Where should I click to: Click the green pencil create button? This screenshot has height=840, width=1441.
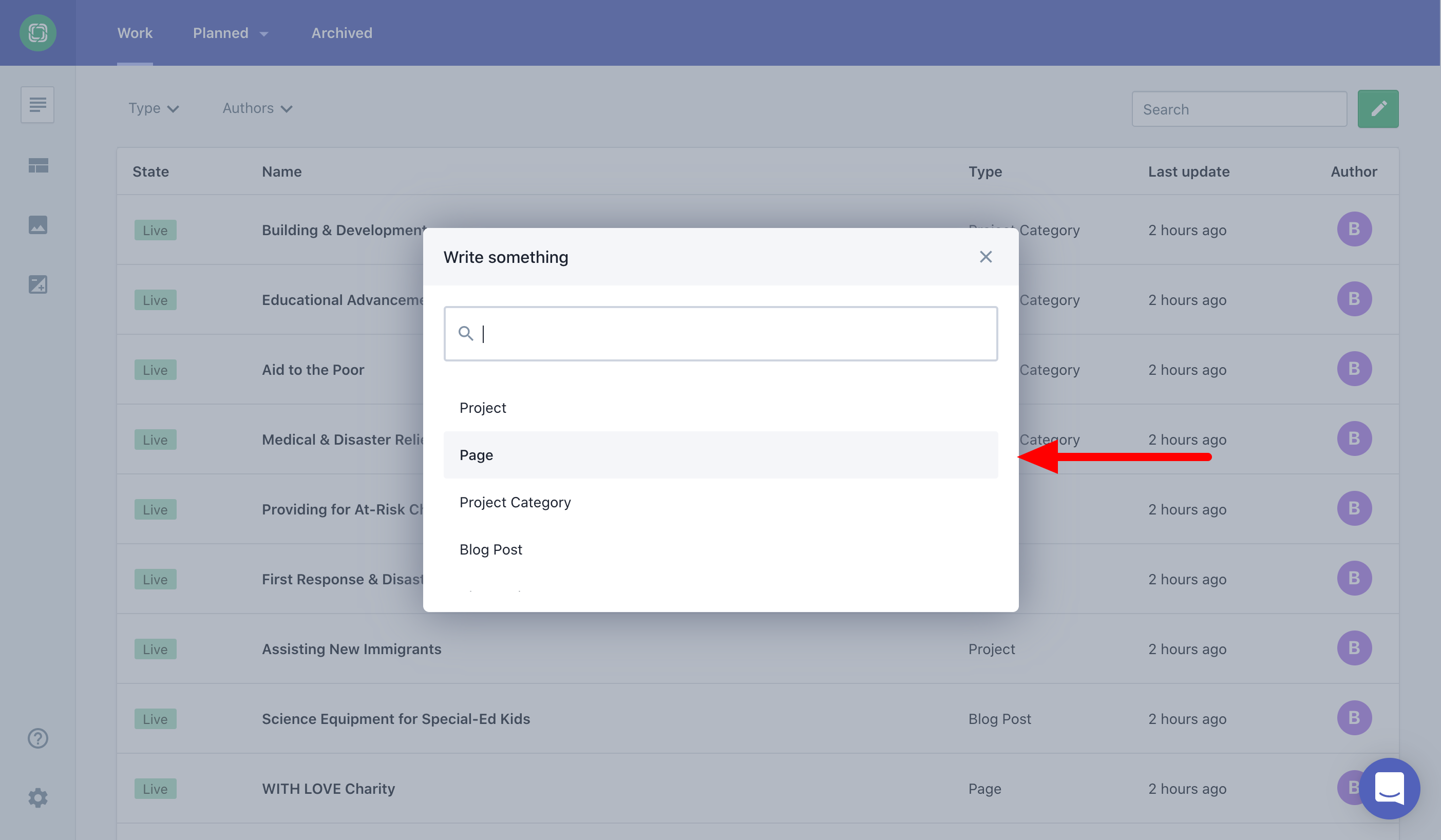(x=1378, y=109)
